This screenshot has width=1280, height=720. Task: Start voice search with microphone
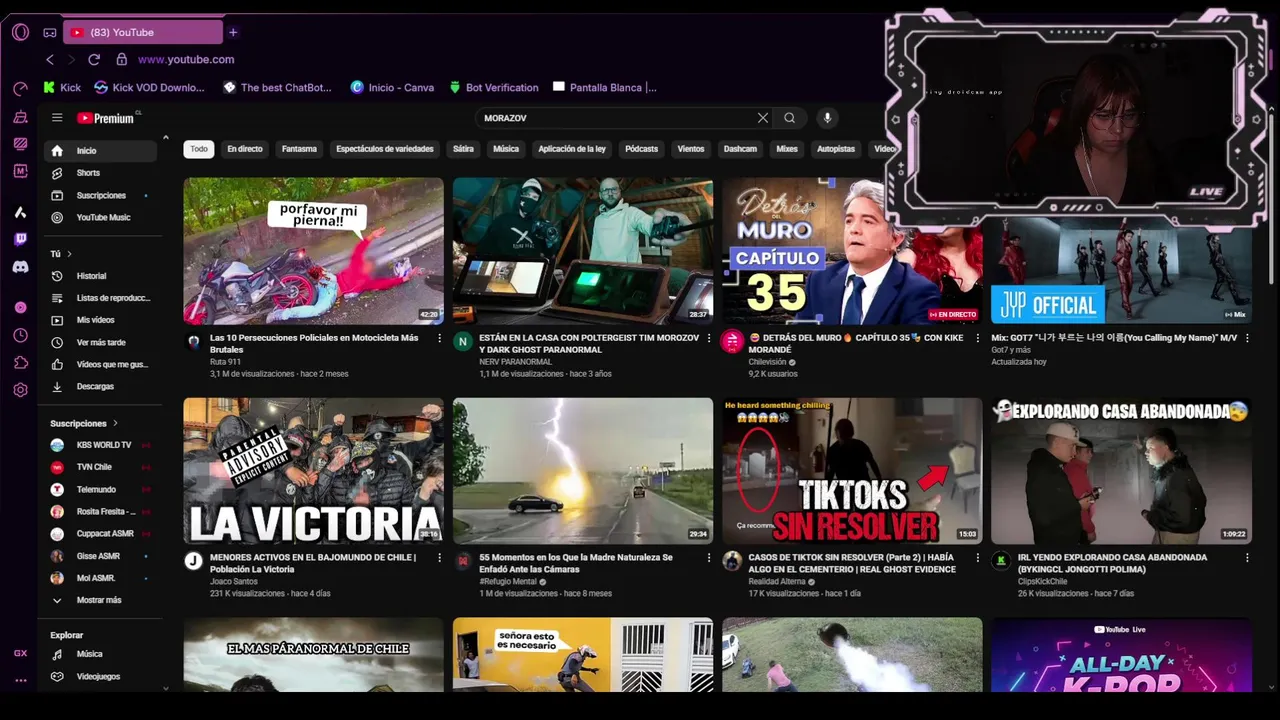coord(827,118)
